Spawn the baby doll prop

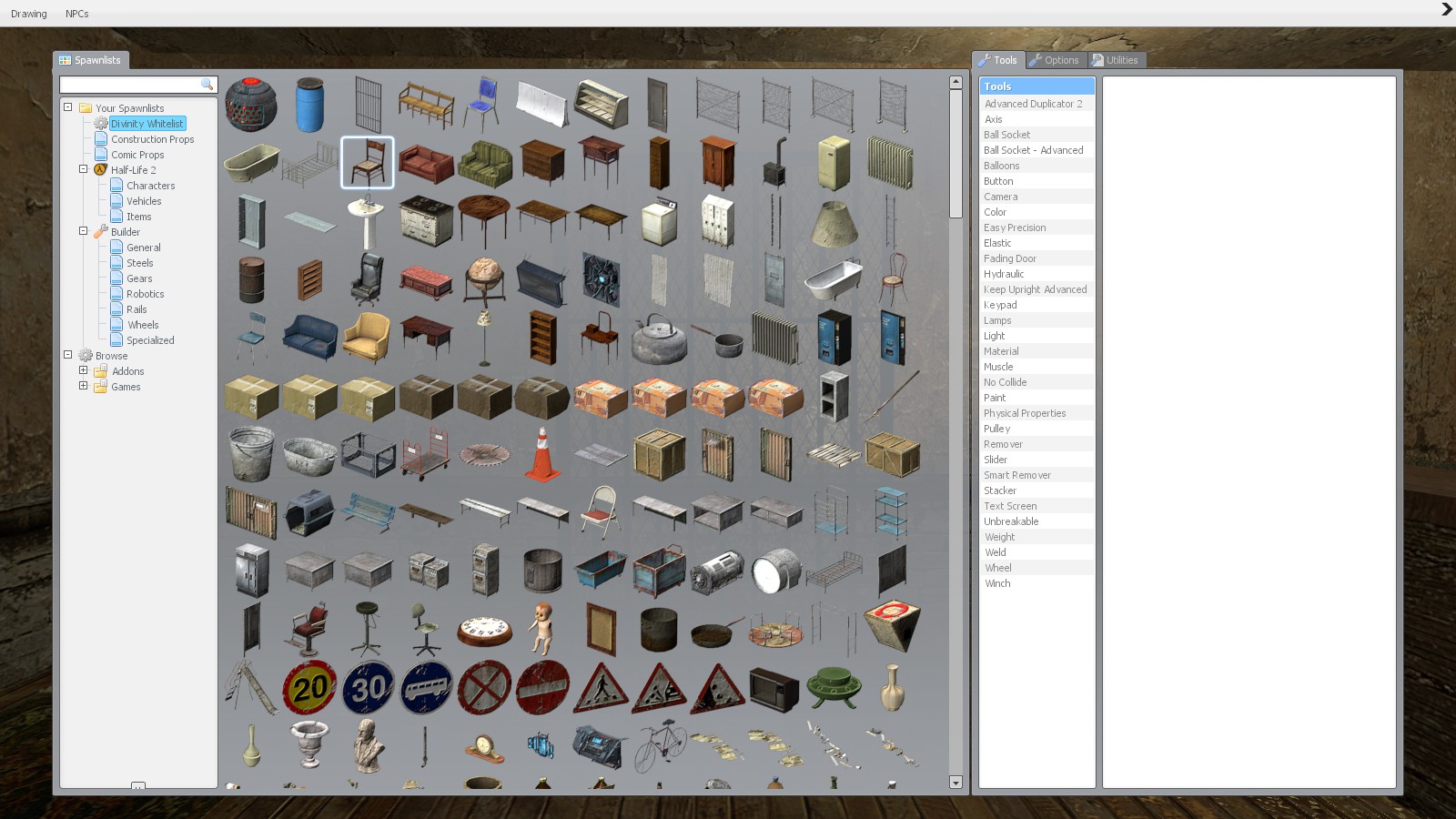click(542, 629)
